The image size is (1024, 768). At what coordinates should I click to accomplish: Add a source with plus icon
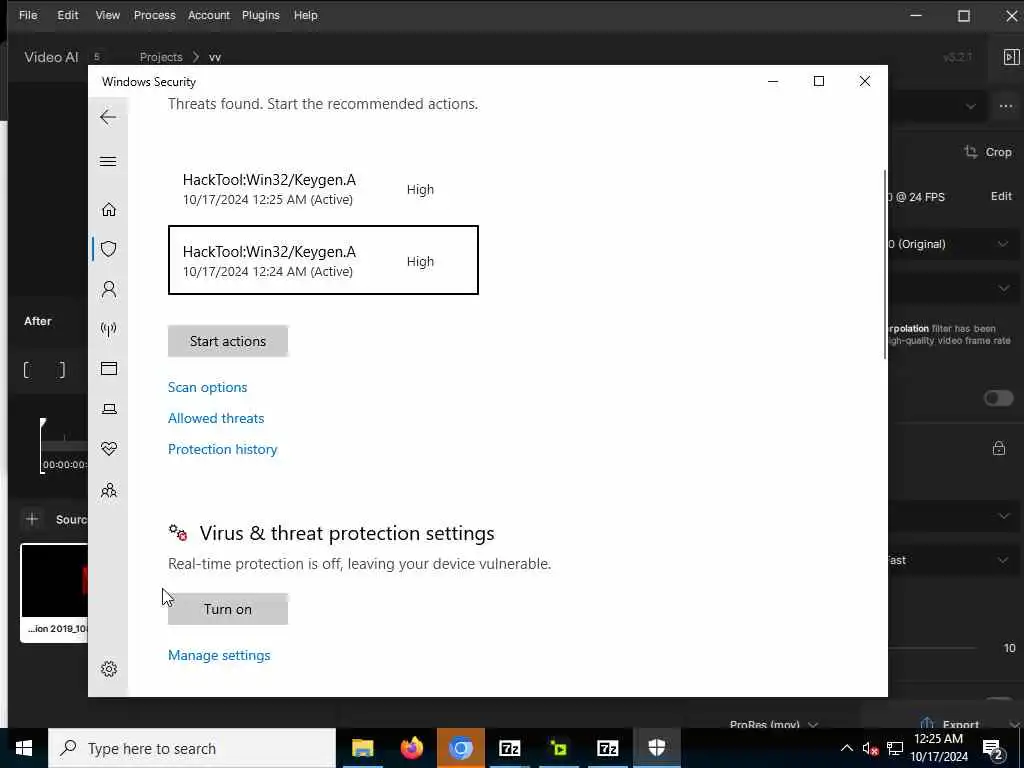pos(32,519)
